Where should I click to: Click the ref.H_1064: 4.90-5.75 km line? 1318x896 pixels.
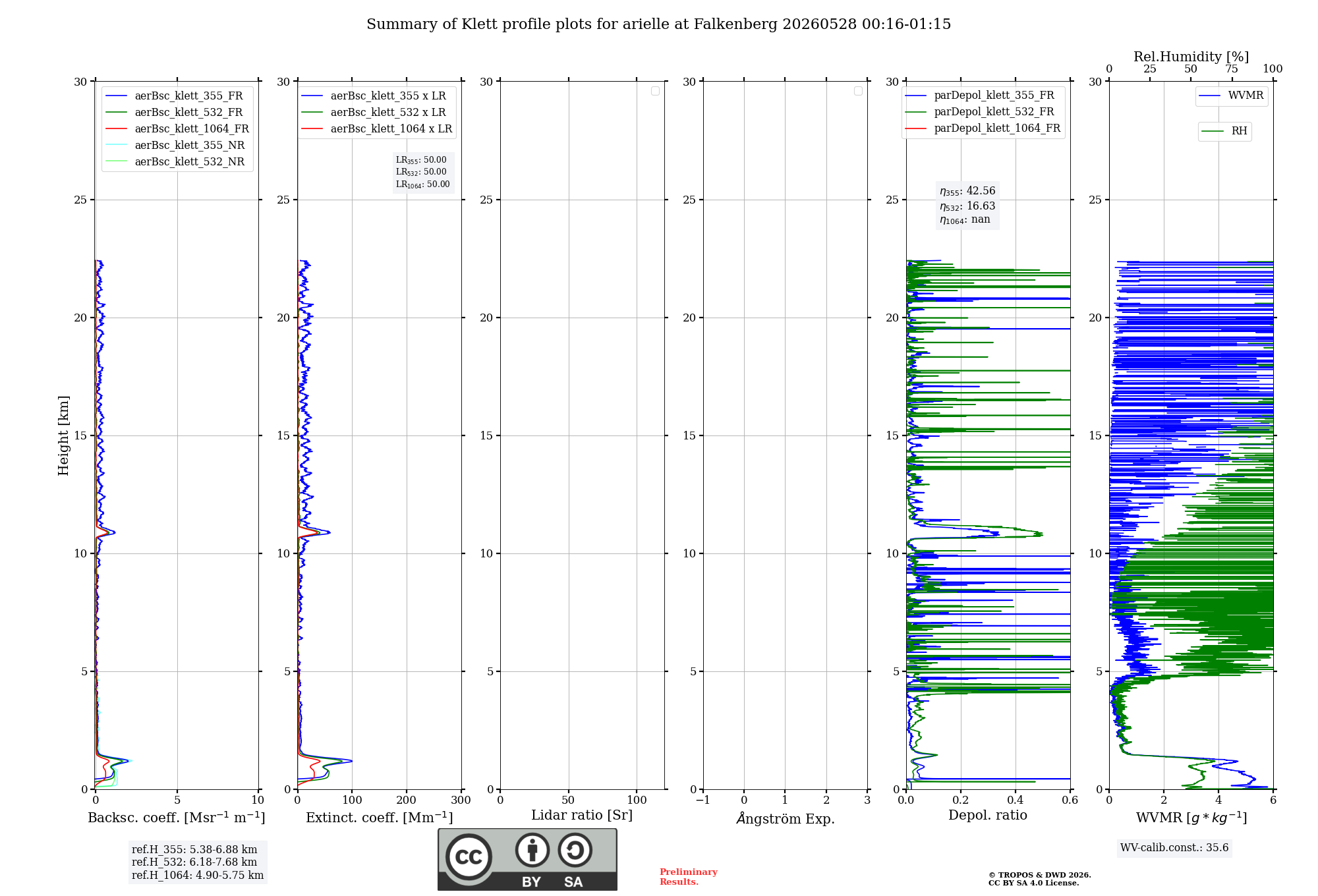(198, 876)
